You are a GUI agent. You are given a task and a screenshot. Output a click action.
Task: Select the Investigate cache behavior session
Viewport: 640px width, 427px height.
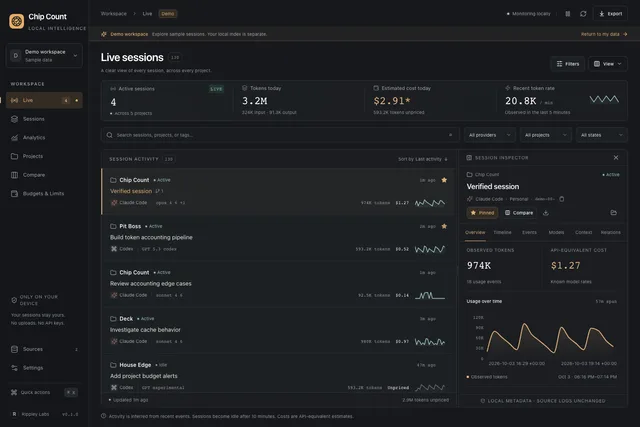[278, 330]
